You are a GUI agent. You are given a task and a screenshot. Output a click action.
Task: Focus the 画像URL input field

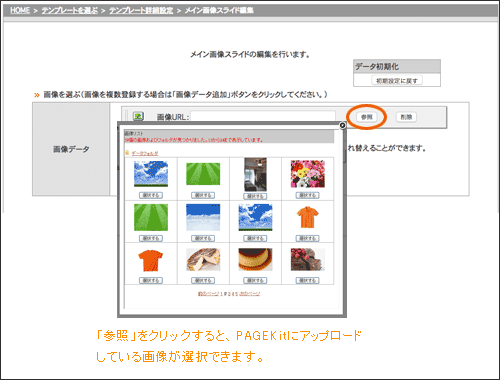[263, 116]
